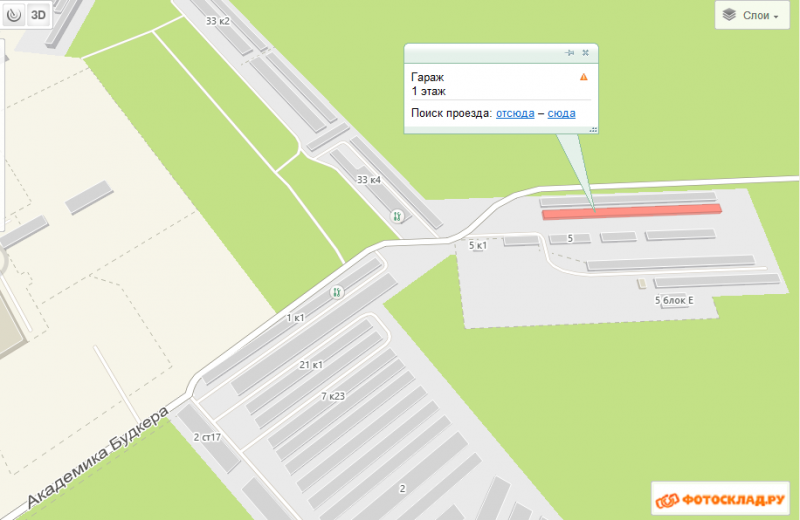Click the Академика Будкера street label

click(97, 457)
